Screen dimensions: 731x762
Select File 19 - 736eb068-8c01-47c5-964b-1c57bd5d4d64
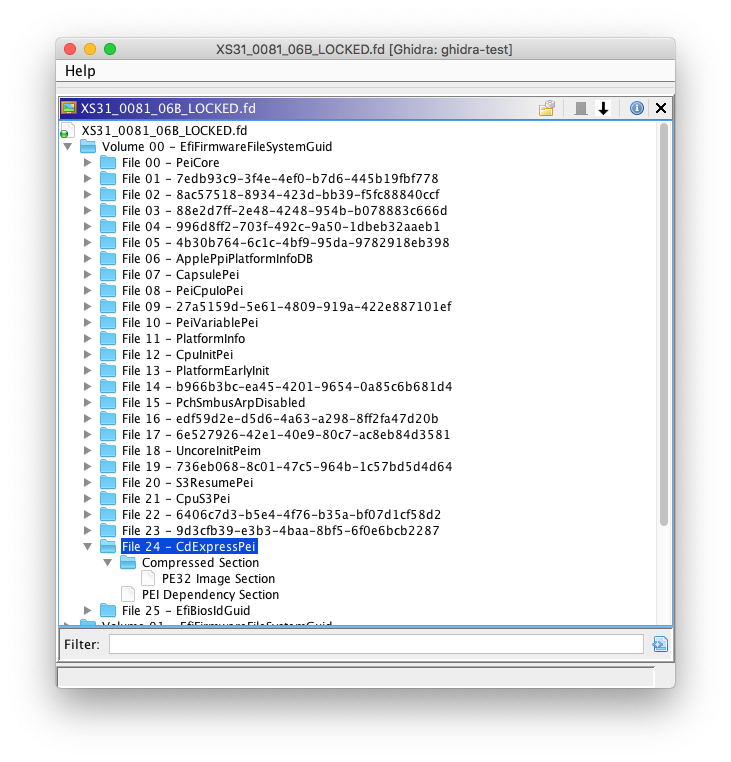pos(287,467)
